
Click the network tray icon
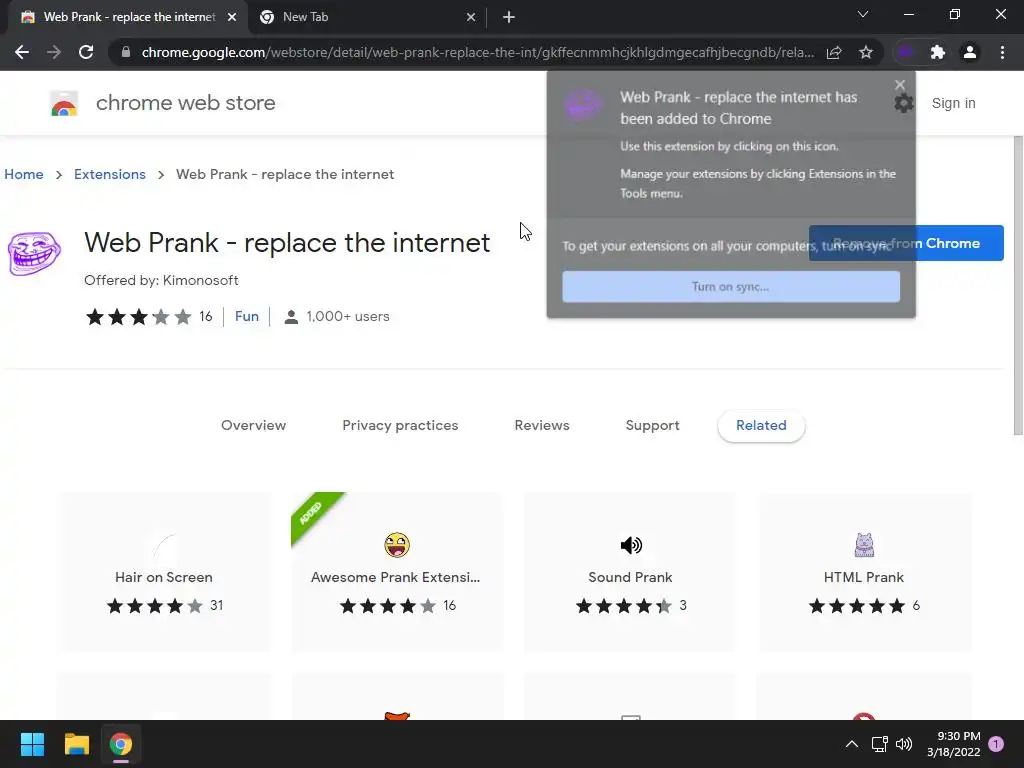(879, 744)
